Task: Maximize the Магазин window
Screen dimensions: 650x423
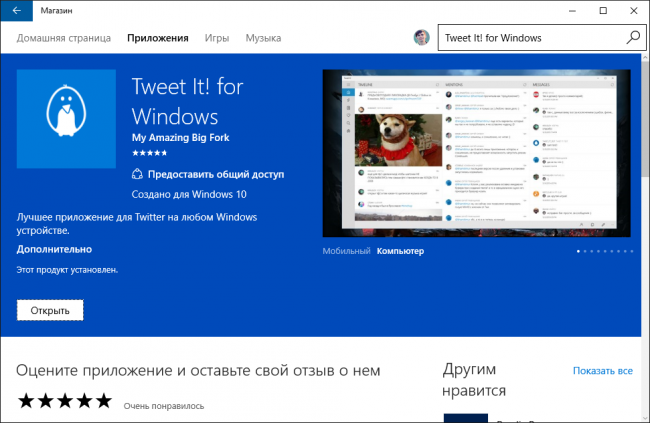Action: click(x=603, y=11)
